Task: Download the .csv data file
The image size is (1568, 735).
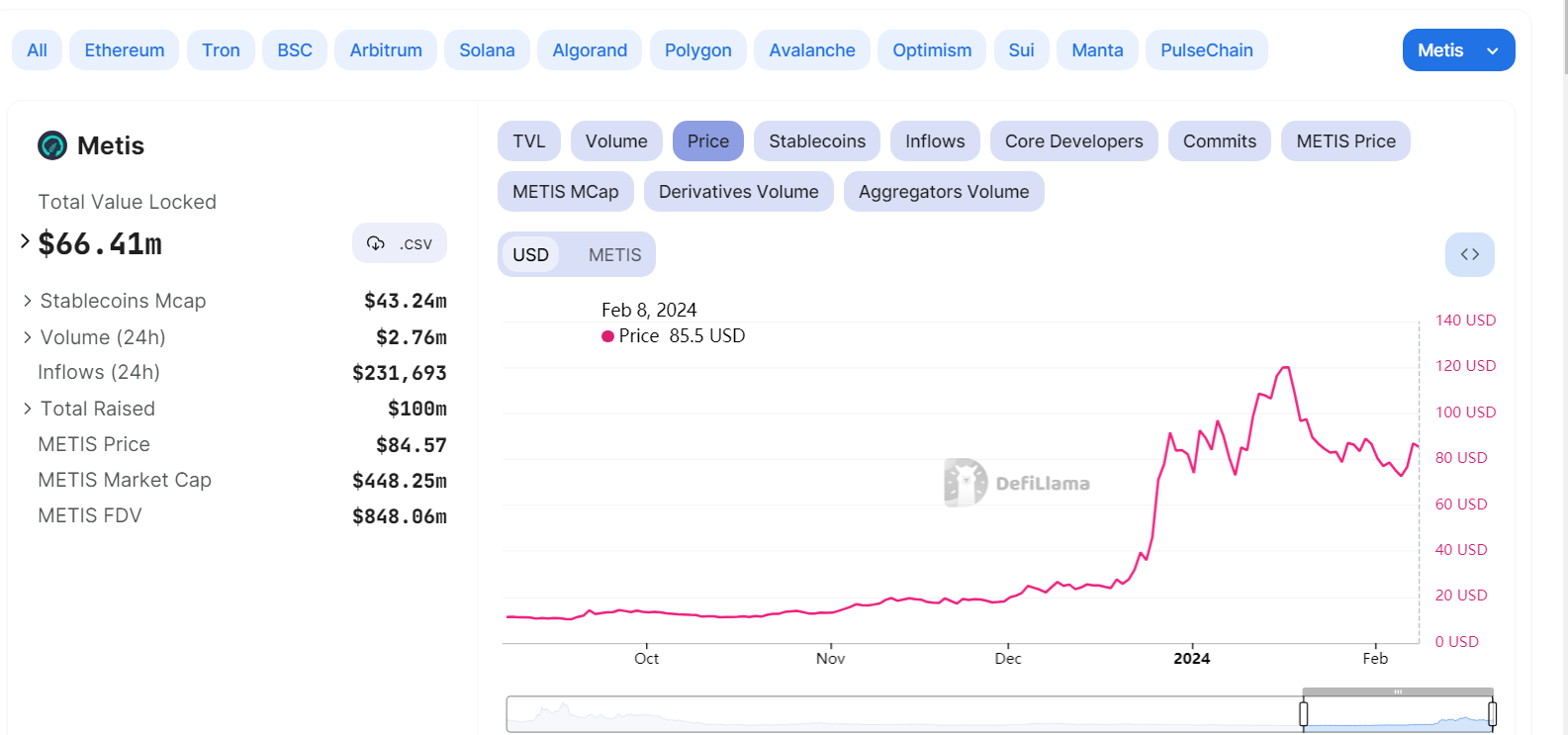Action: click(x=400, y=243)
